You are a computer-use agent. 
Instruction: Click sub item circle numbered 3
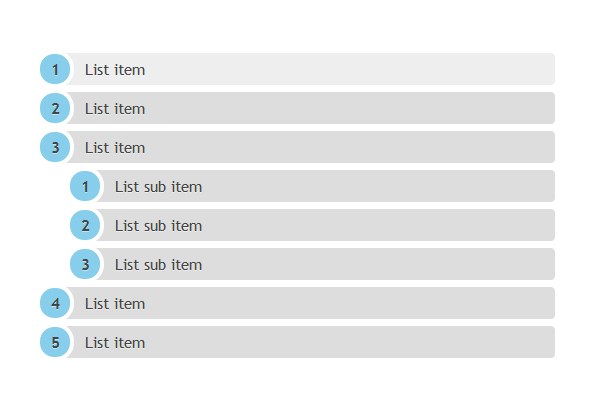click(x=85, y=264)
